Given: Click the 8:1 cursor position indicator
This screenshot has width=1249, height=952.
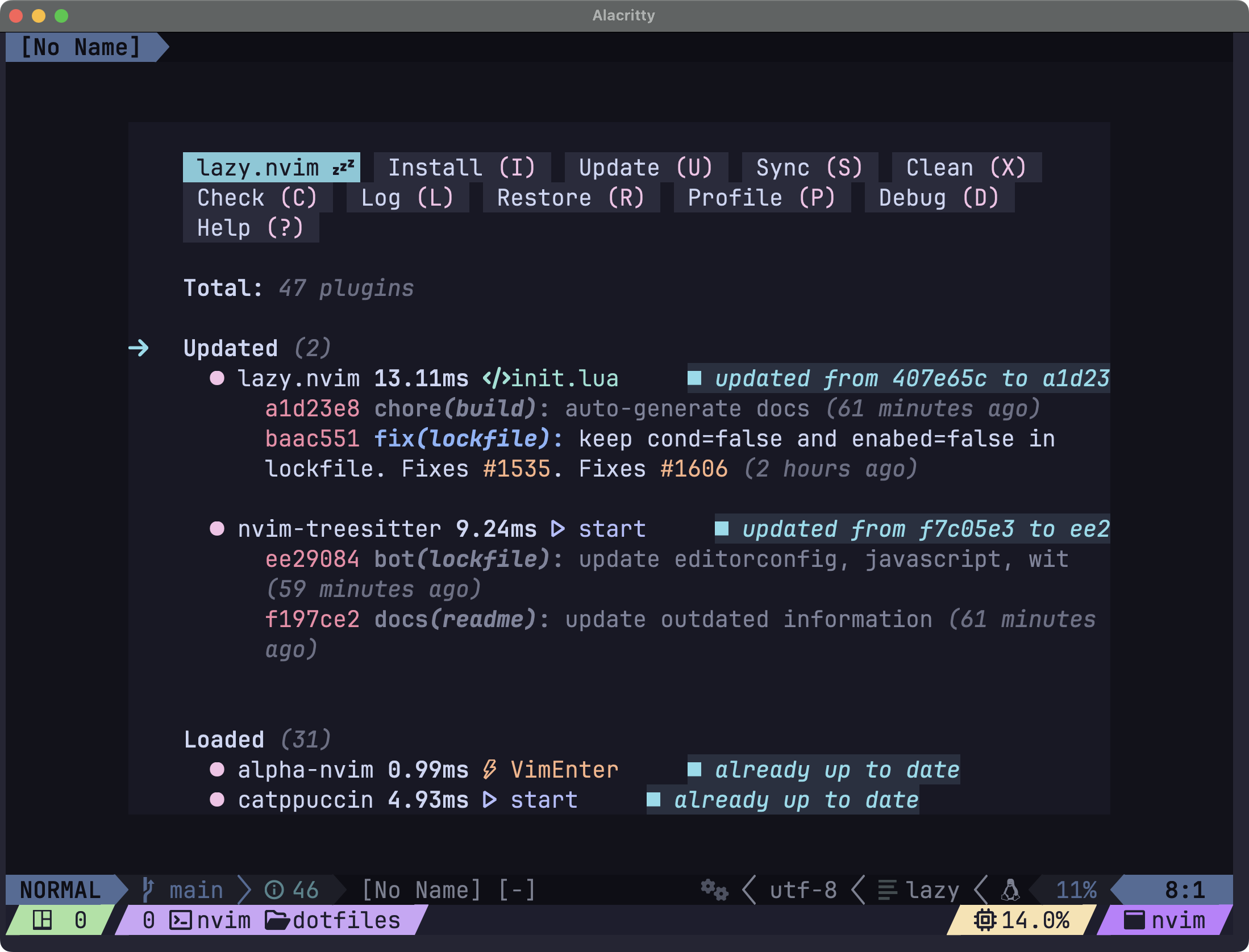Looking at the screenshot, I should pos(1185,890).
